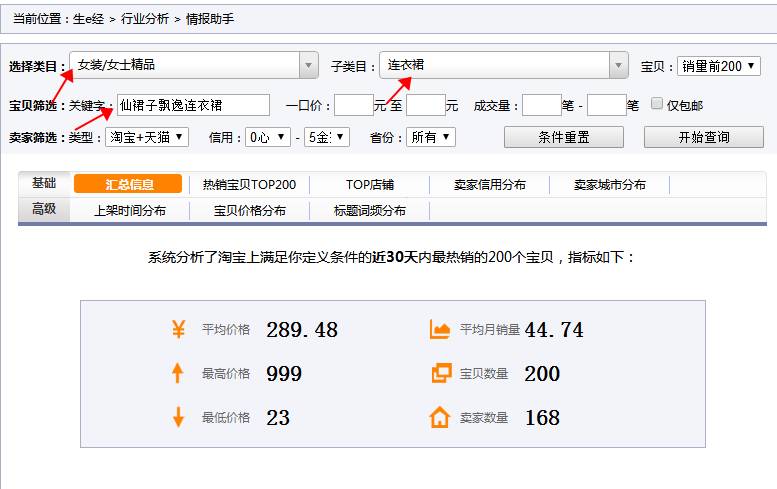Click the 基础 row label
777x489 pixels.
pyautogui.click(x=44, y=183)
